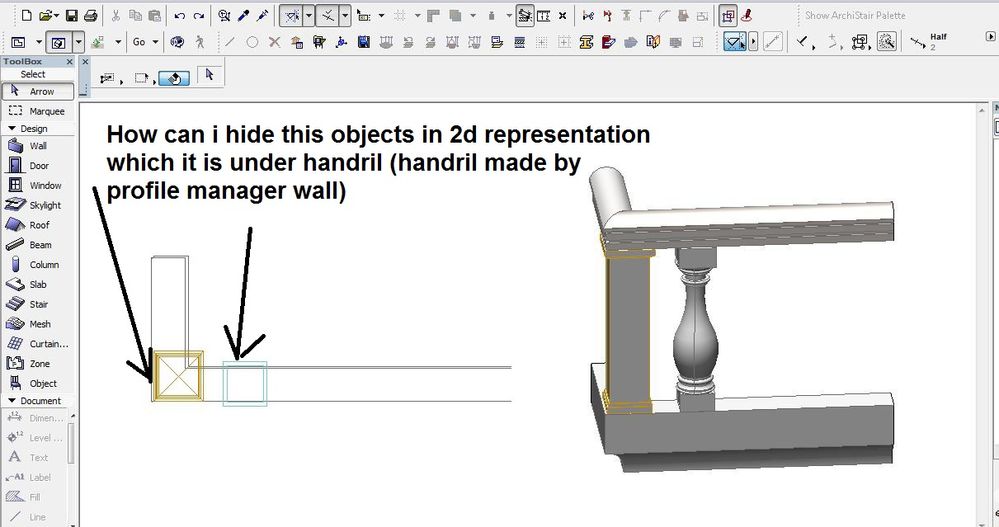Image resolution: width=999 pixels, height=527 pixels.
Task: Select the Stair tool
Action: tap(38, 304)
